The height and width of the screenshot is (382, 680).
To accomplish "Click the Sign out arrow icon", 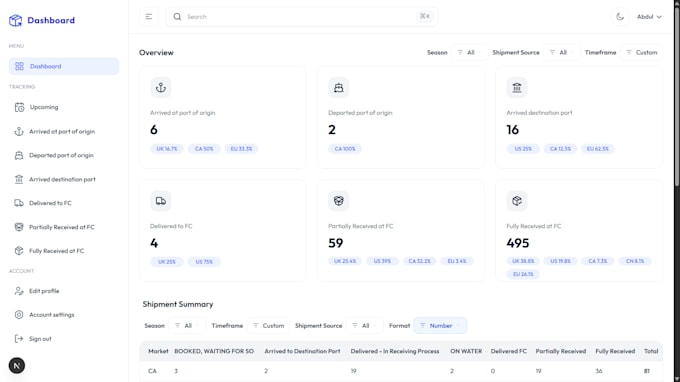I will (x=19, y=339).
